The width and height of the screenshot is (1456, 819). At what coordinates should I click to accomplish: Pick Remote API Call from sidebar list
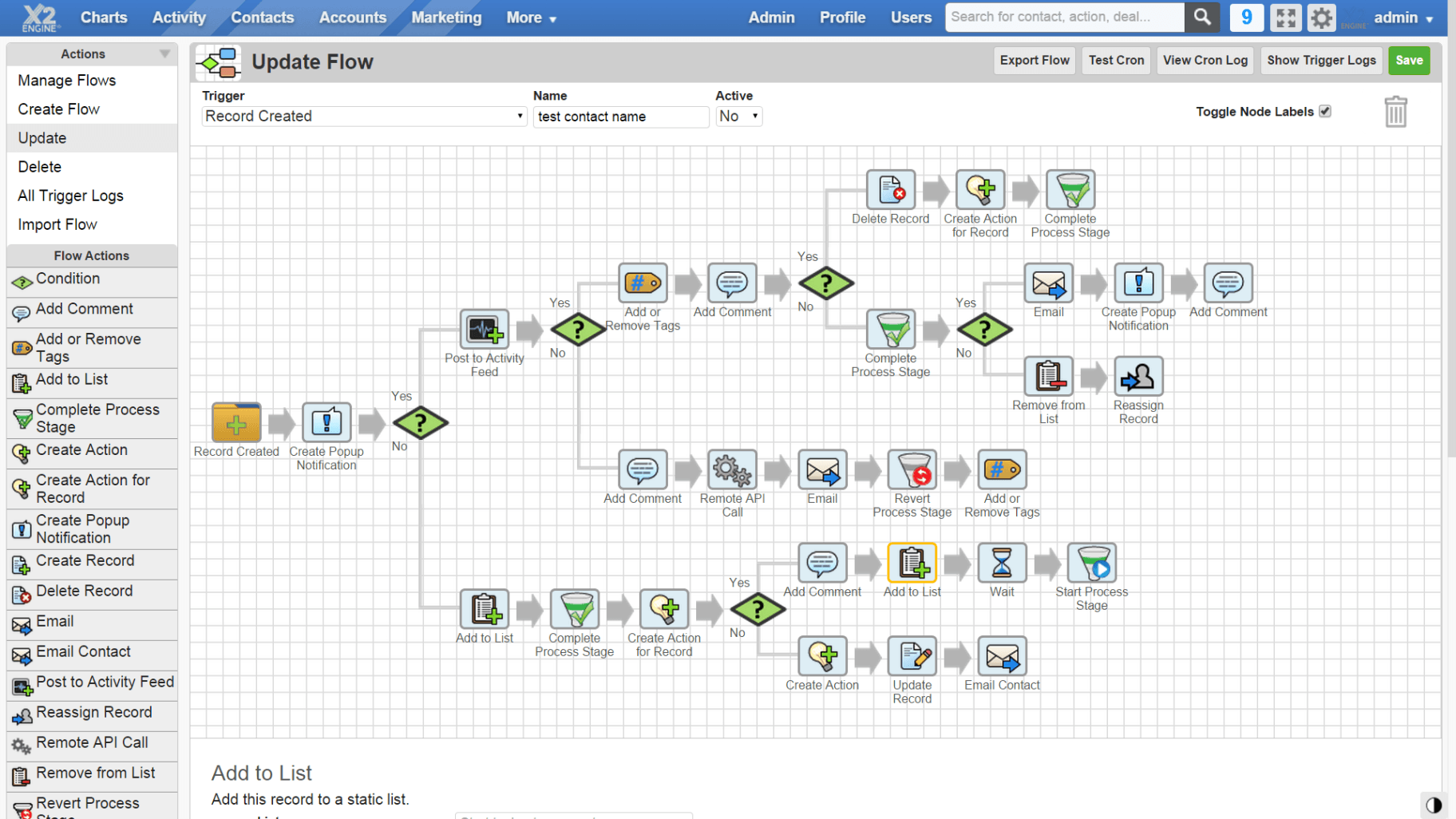[x=92, y=745]
